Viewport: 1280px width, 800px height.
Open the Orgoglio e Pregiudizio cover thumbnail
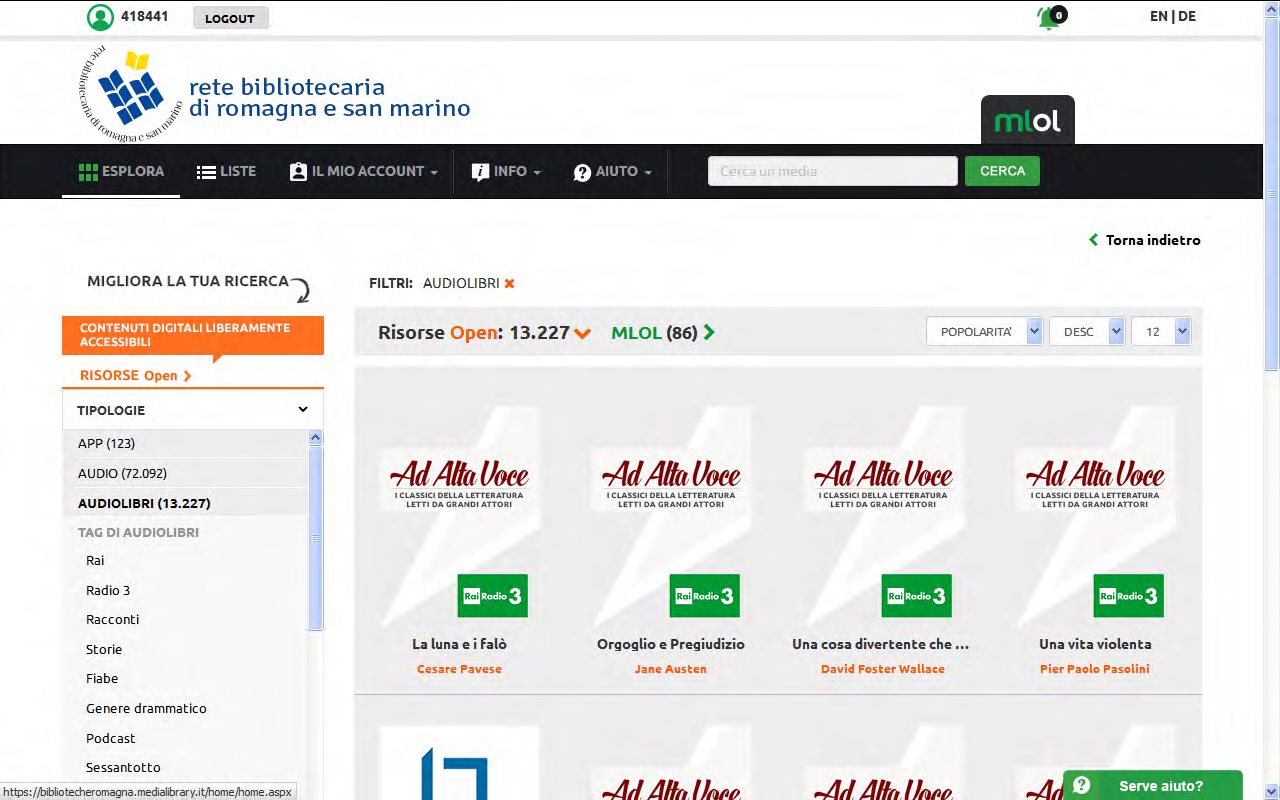pyautogui.click(x=671, y=512)
